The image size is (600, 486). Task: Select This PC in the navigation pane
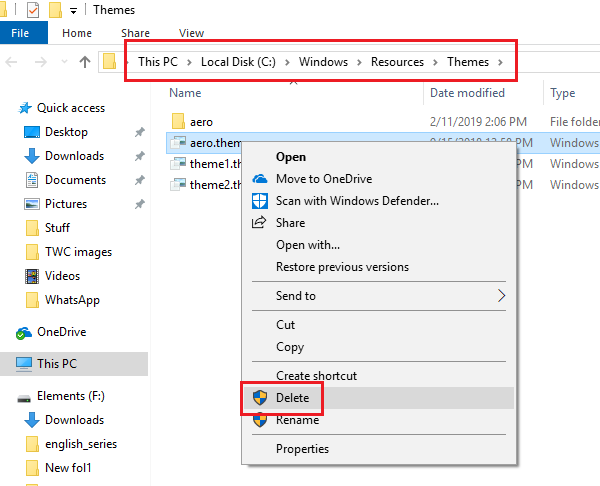(56, 364)
